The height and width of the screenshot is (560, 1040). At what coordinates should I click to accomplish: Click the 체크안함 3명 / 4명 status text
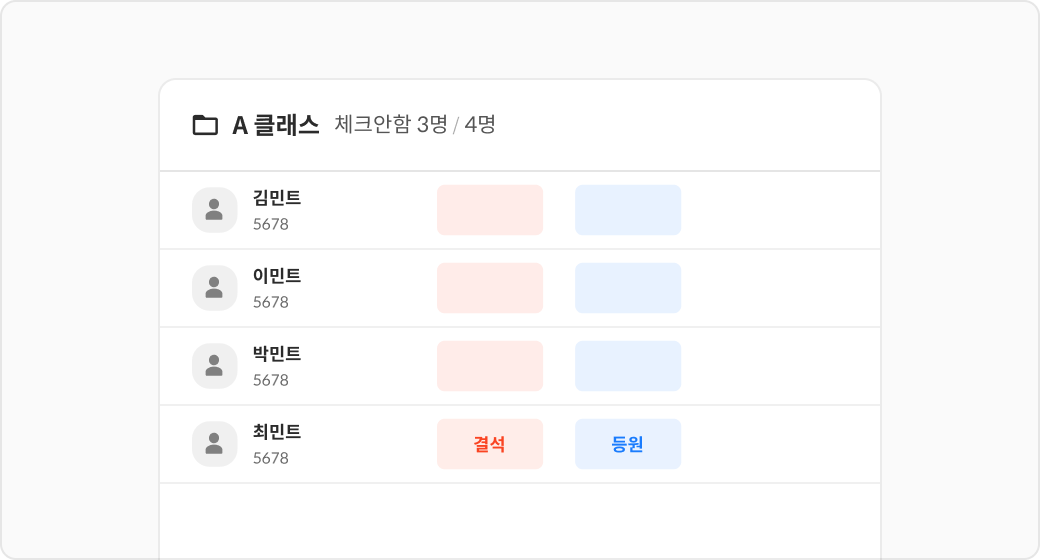pyautogui.click(x=415, y=125)
